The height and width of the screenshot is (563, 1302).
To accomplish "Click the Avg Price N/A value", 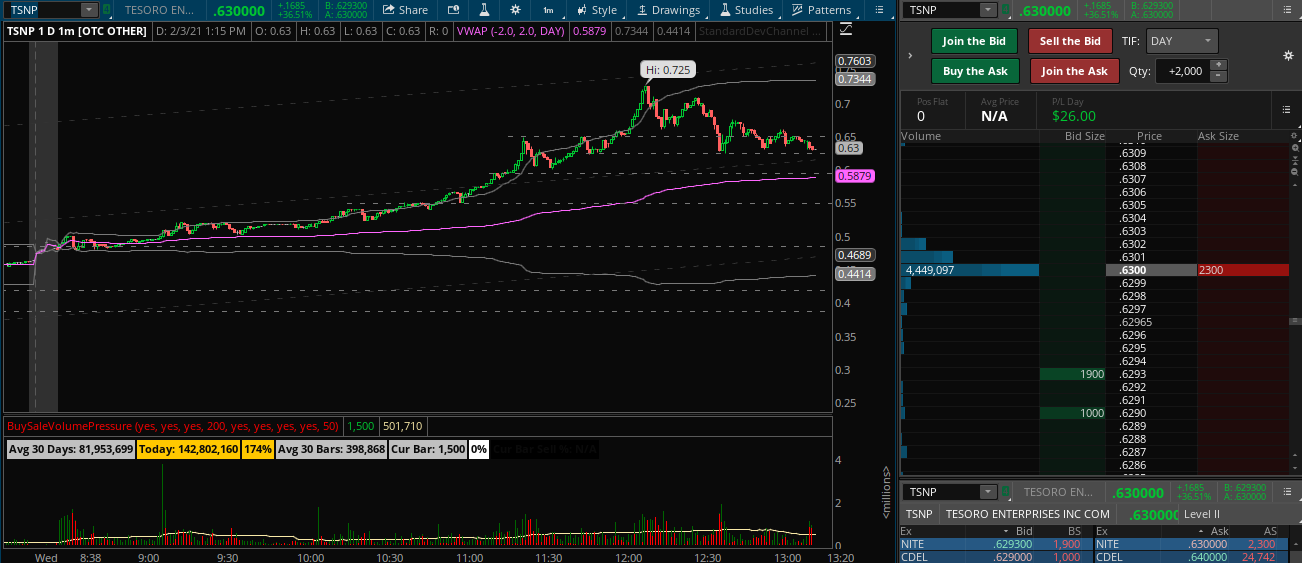I will 994,116.
